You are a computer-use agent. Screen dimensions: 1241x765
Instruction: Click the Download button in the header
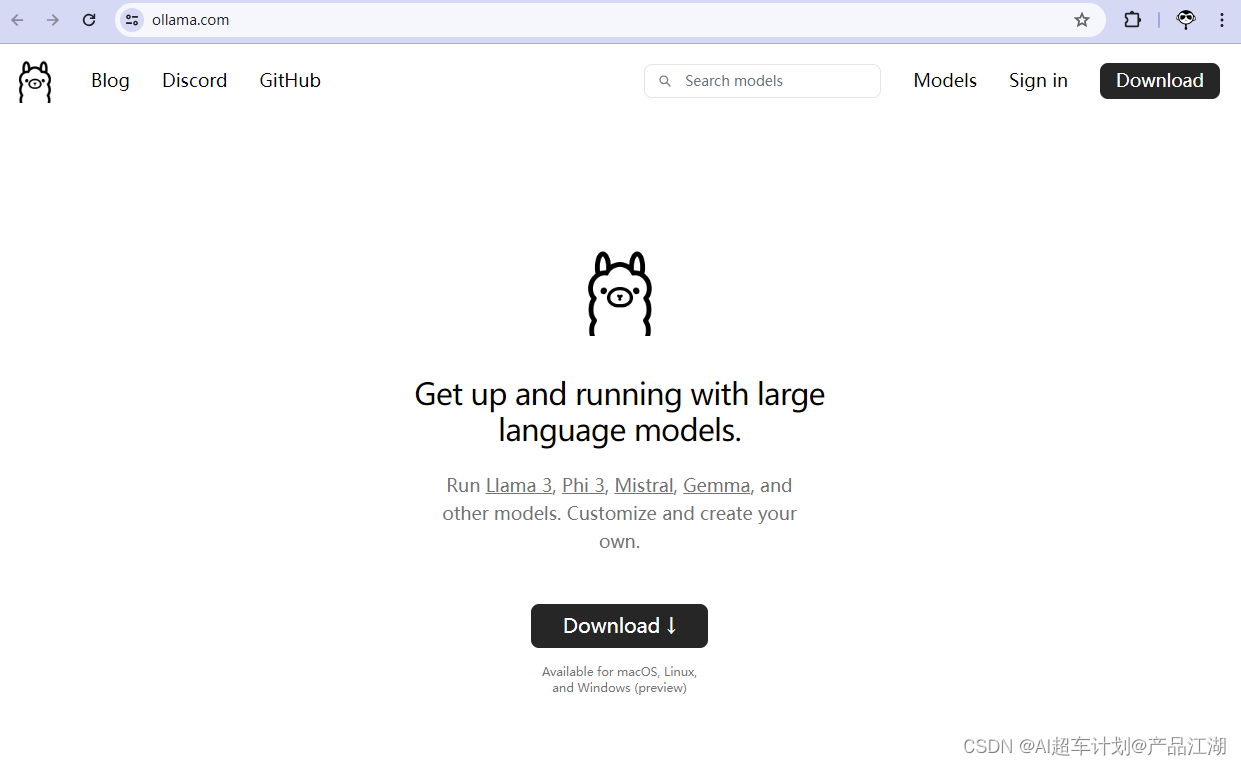click(x=1160, y=81)
